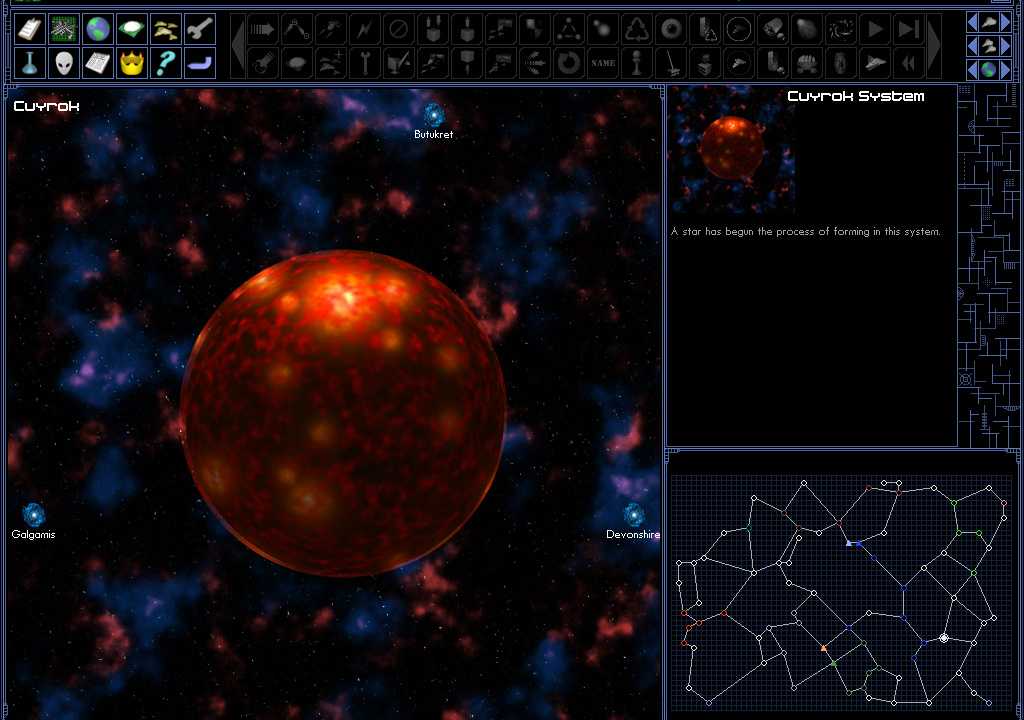Open research via the flask icon
The height and width of the screenshot is (720, 1024).
pos(31,63)
